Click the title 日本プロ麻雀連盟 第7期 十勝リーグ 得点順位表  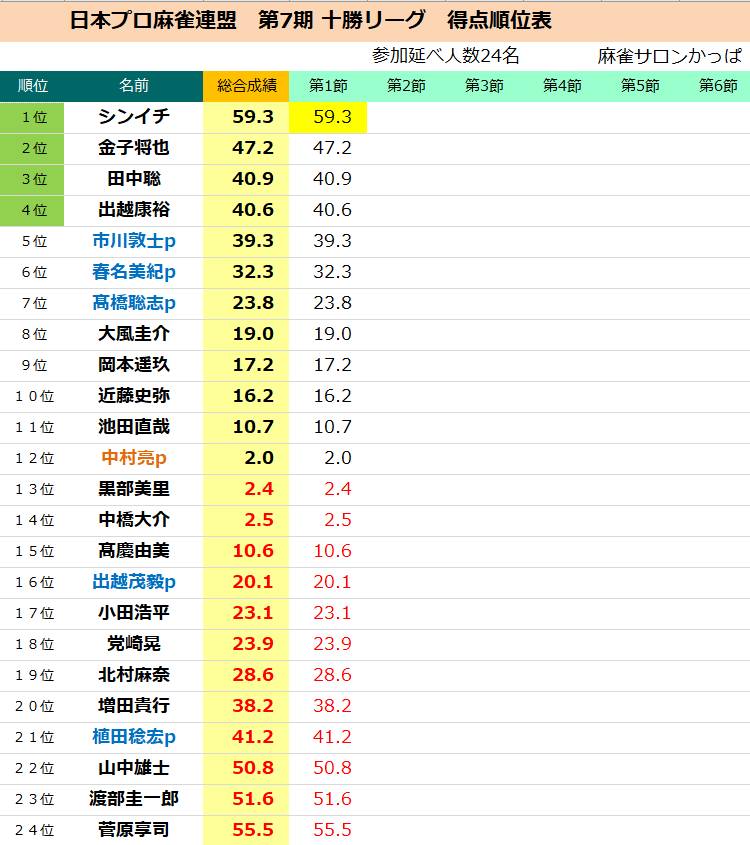[311, 20]
